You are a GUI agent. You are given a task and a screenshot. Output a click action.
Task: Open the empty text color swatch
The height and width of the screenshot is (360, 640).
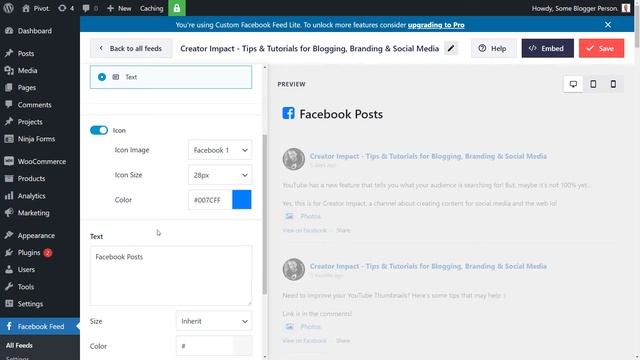point(242,346)
